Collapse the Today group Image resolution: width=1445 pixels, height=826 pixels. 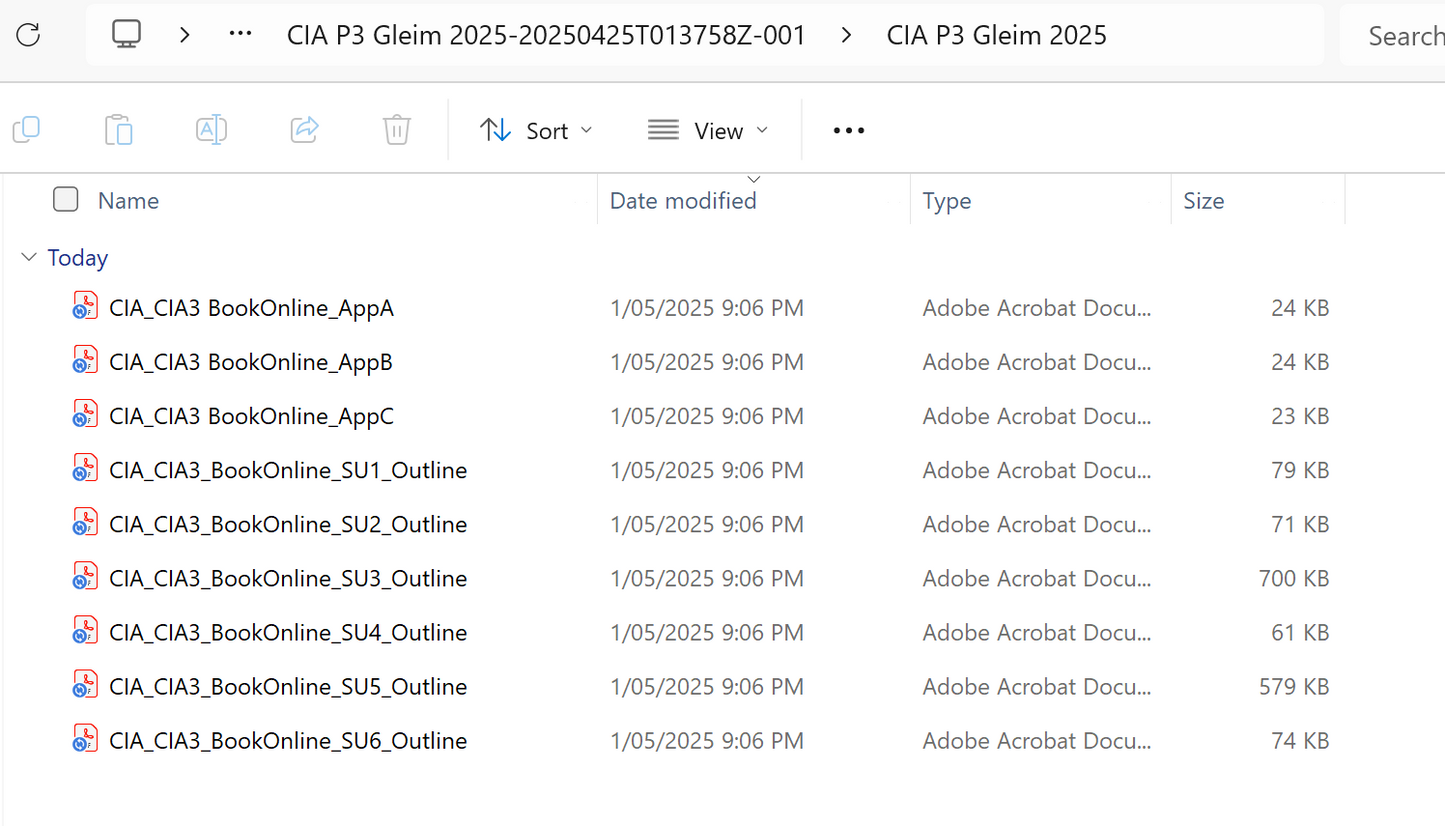[x=28, y=257]
